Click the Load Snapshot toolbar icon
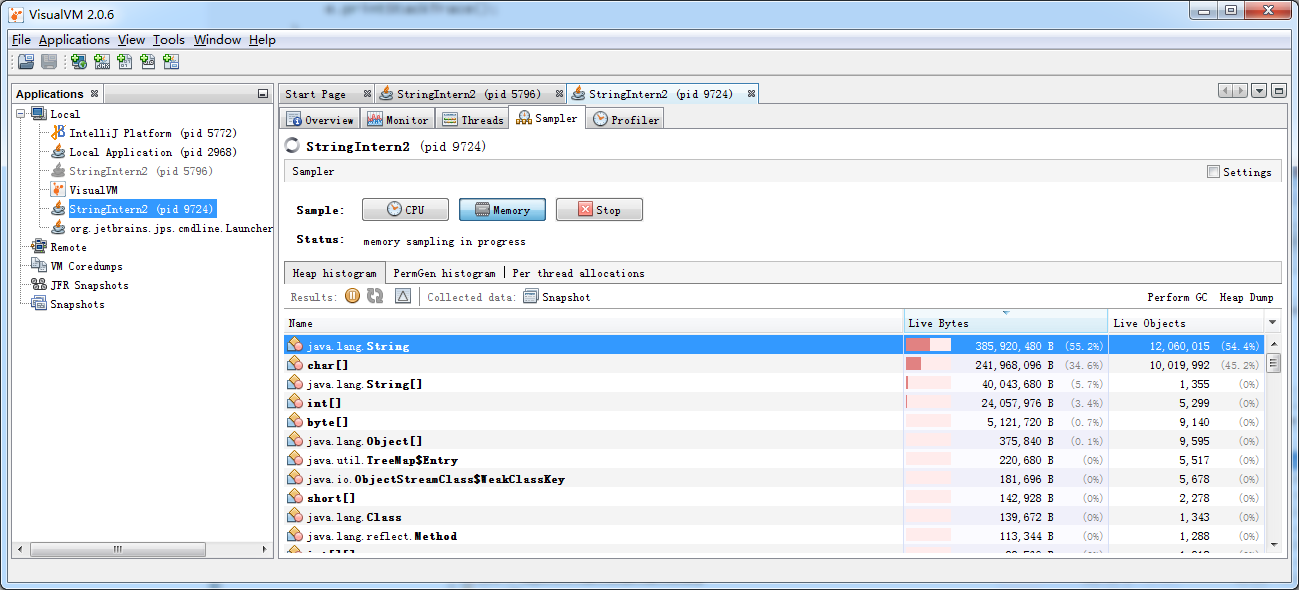Screen dimensions: 1299x590 [x=26, y=62]
